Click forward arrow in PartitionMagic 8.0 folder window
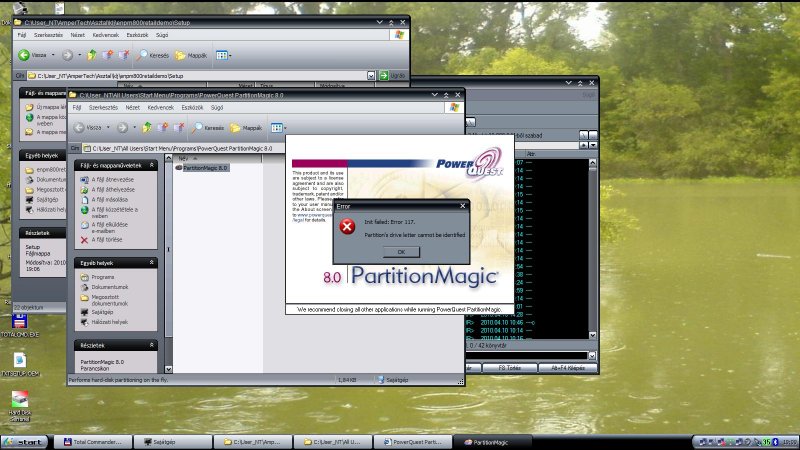Image resolution: width=800 pixels, height=450 pixels. [x=122, y=128]
